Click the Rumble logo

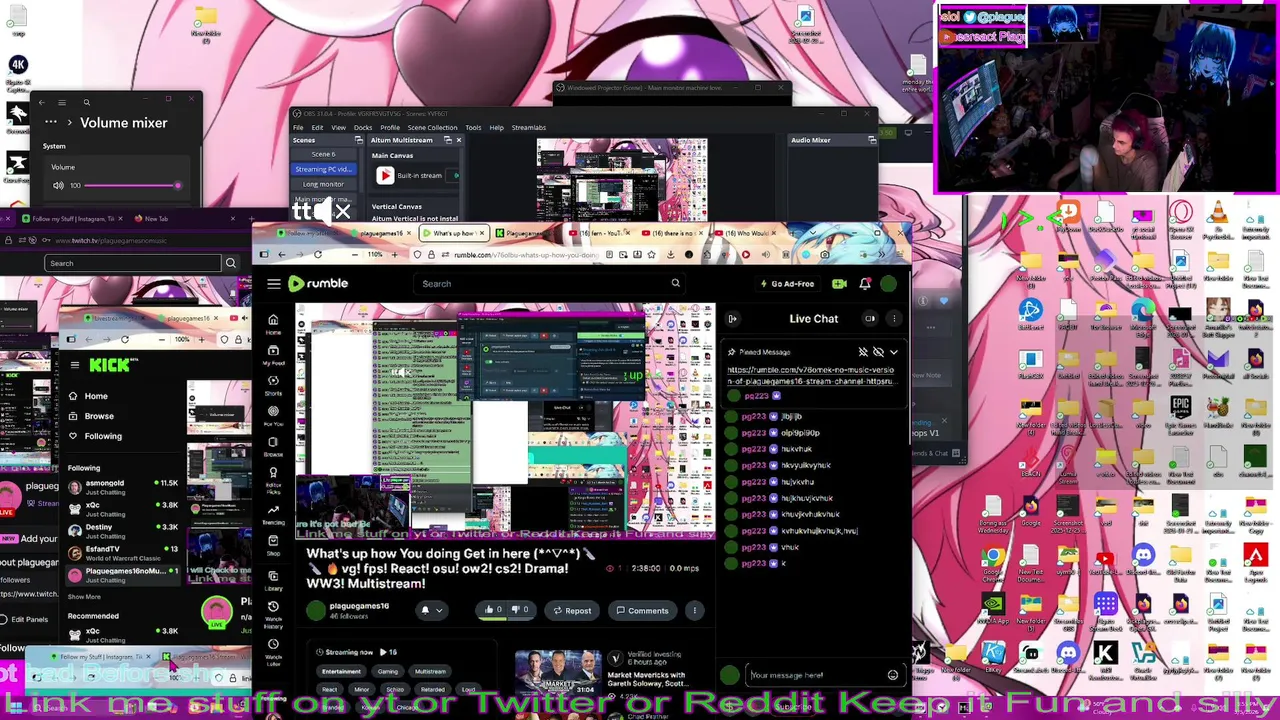318,284
